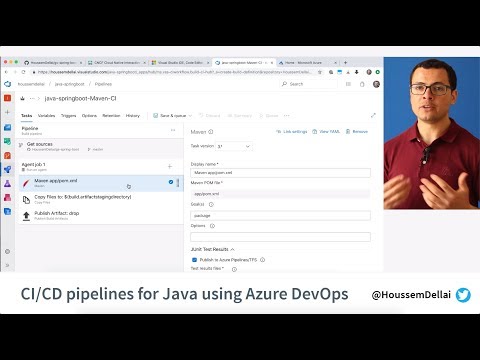Open the bottom blue sidebar extension icon

[7, 211]
